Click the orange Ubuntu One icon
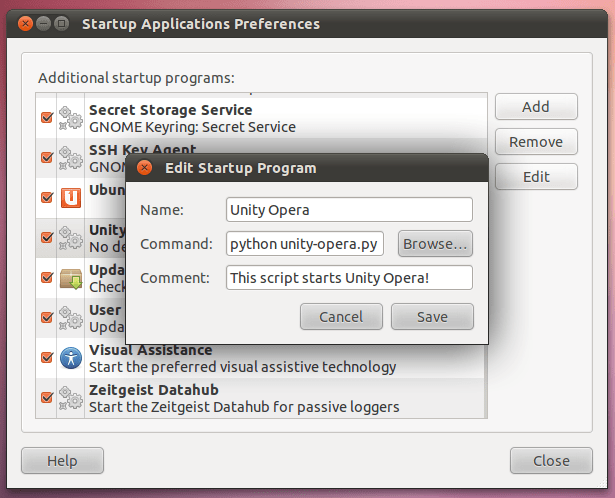Viewport: 615px width, 498px height. (x=70, y=197)
